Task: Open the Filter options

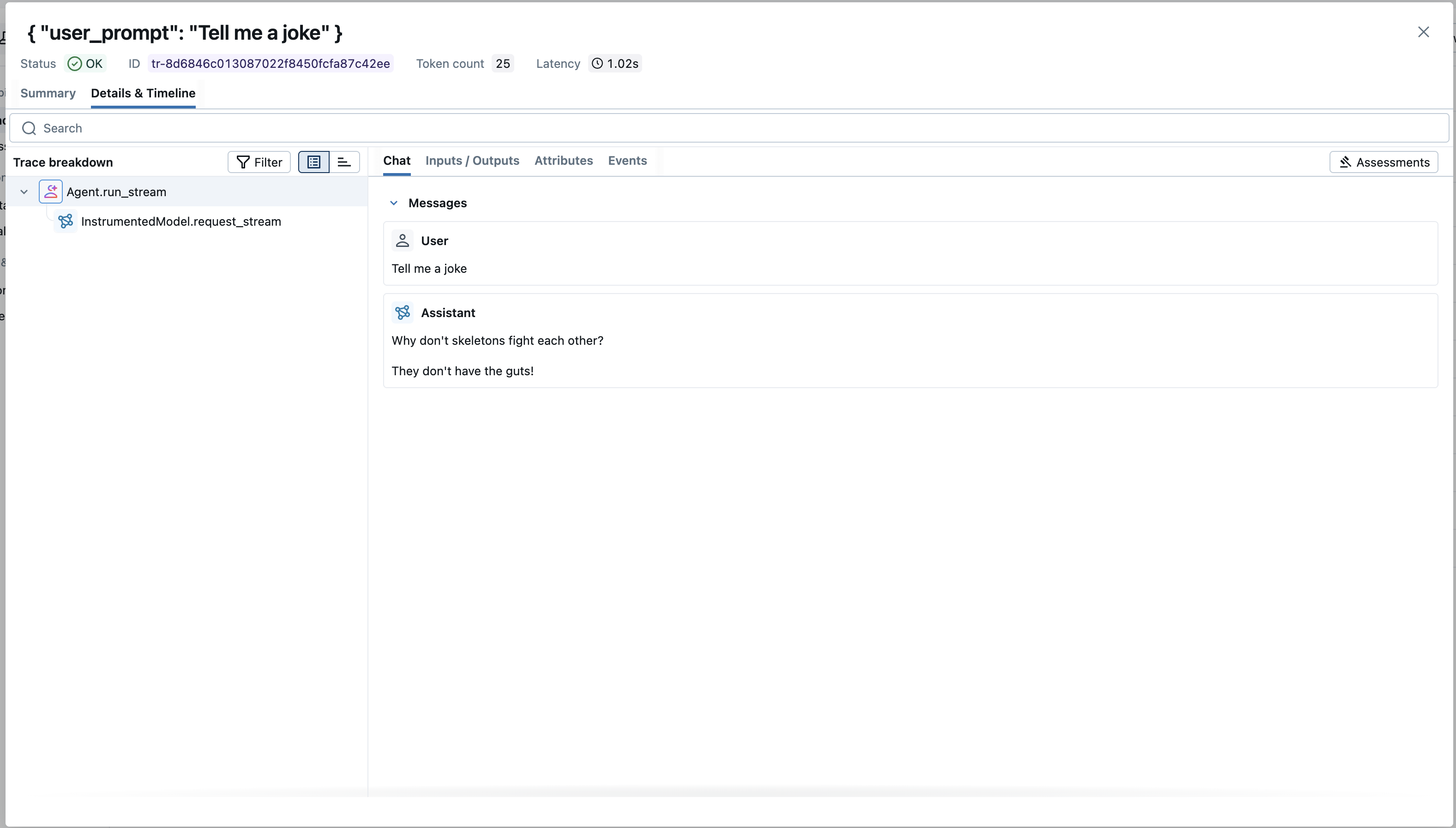Action: [x=258, y=162]
